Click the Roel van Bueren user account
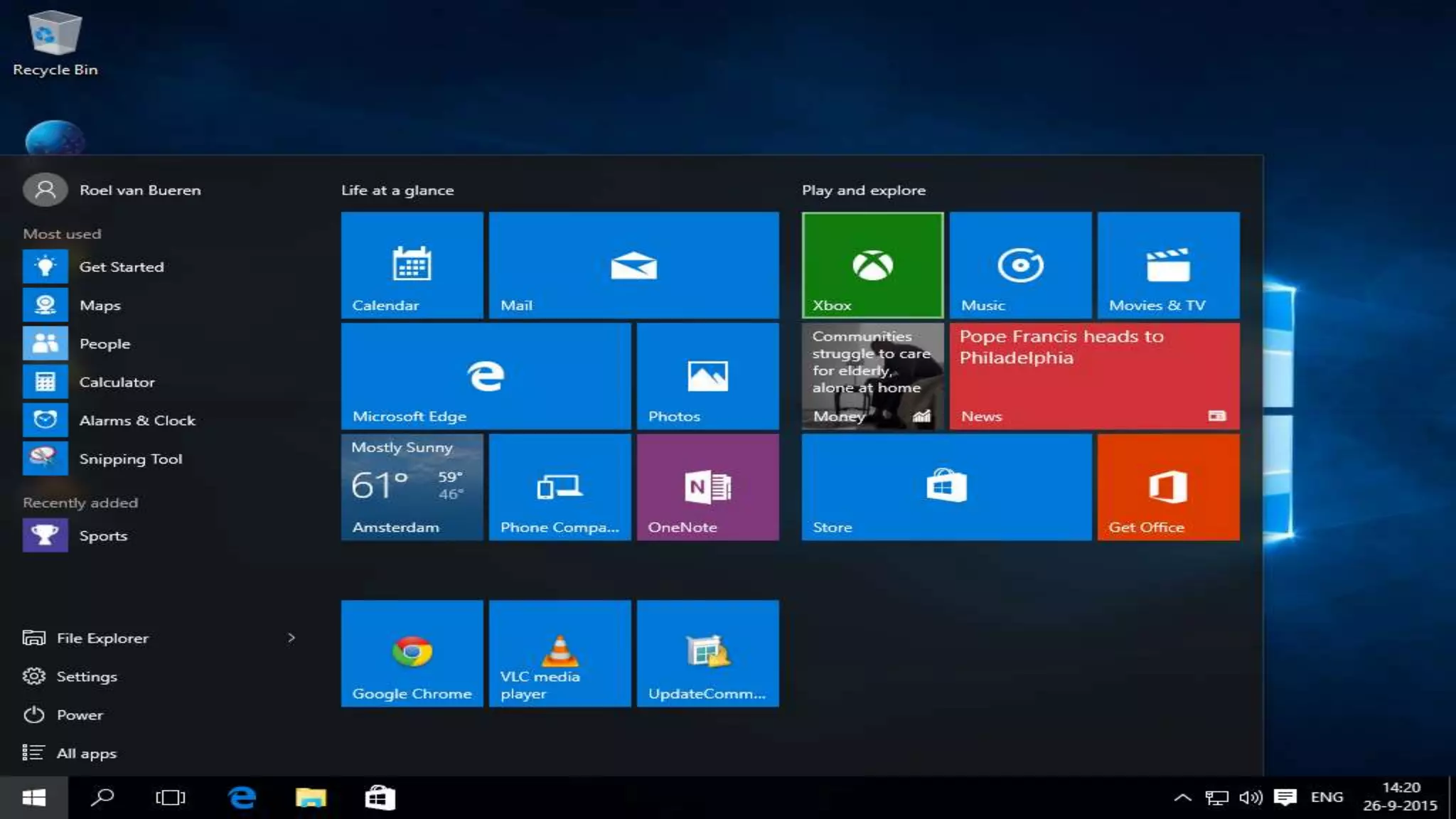Image resolution: width=1456 pixels, height=819 pixels. [x=112, y=190]
